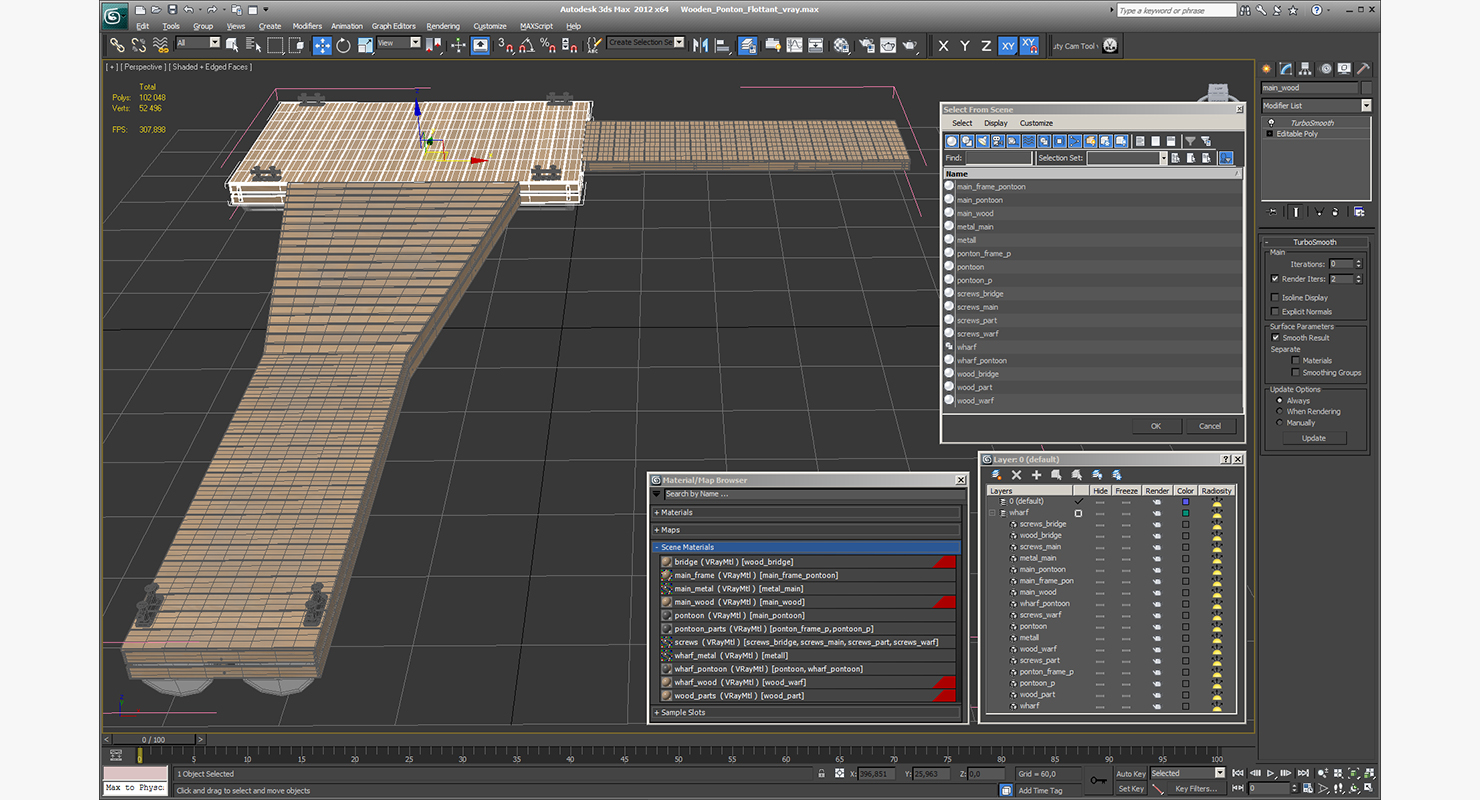Screen dimensions: 1480x800
Task: Toggle the Smooth Result checkbox
Action: tap(1275, 338)
